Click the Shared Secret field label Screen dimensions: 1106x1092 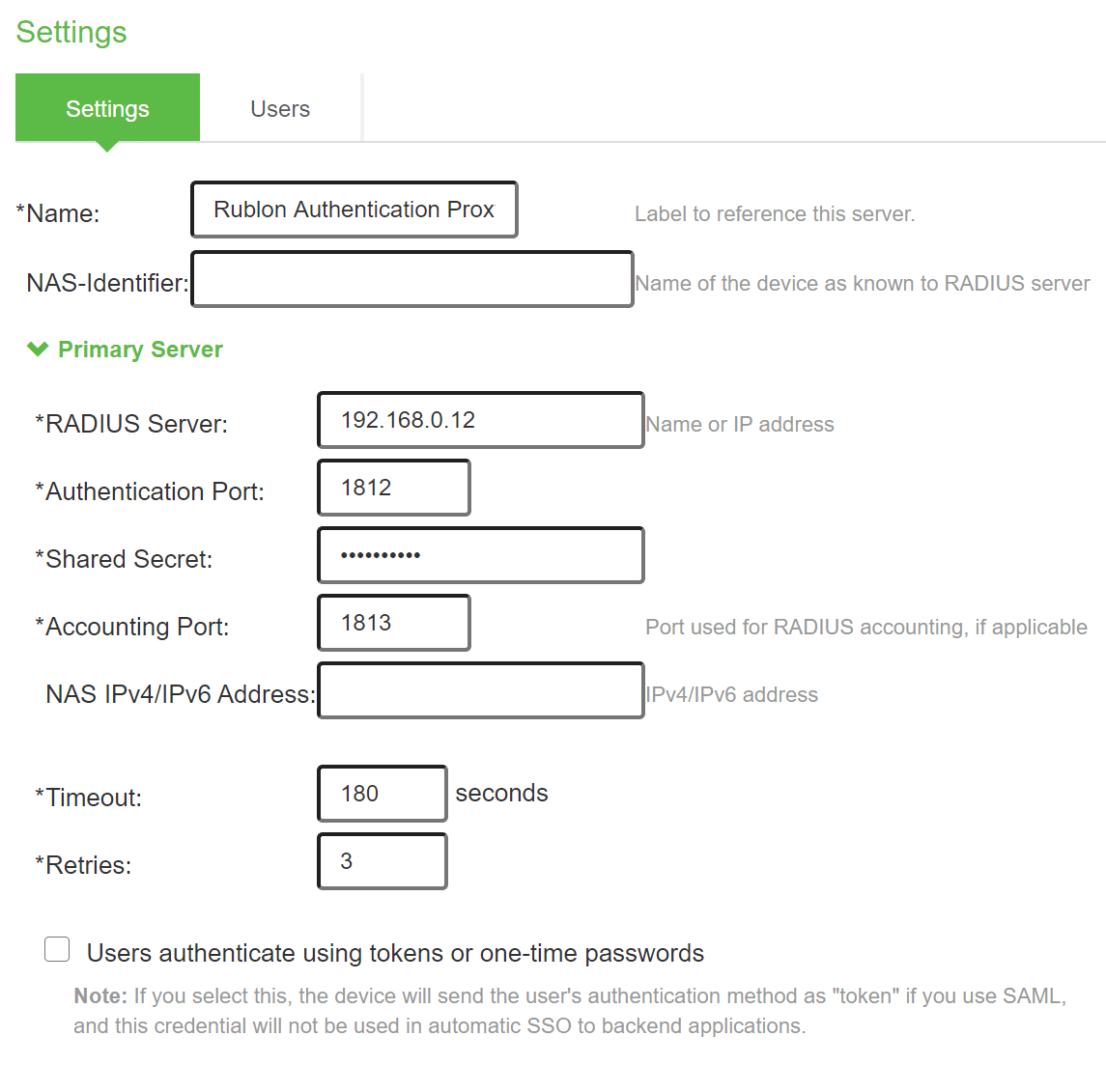124,559
